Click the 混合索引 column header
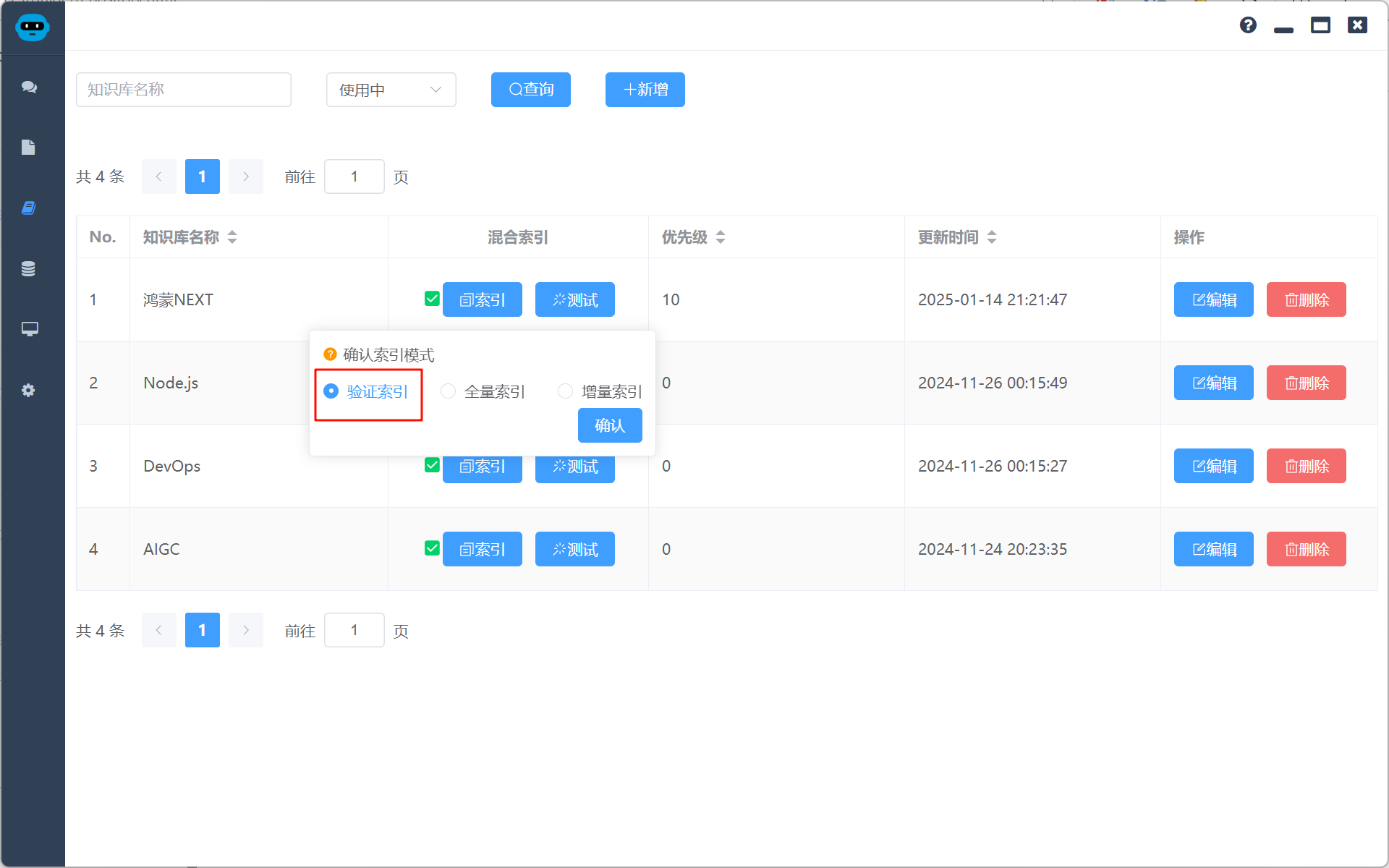The image size is (1389, 868). (518, 237)
